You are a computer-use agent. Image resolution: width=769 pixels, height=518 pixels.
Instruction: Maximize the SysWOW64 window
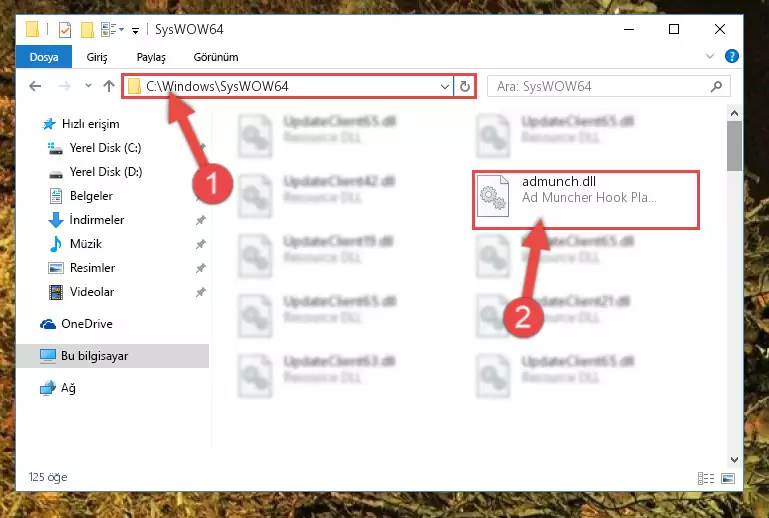point(674,29)
